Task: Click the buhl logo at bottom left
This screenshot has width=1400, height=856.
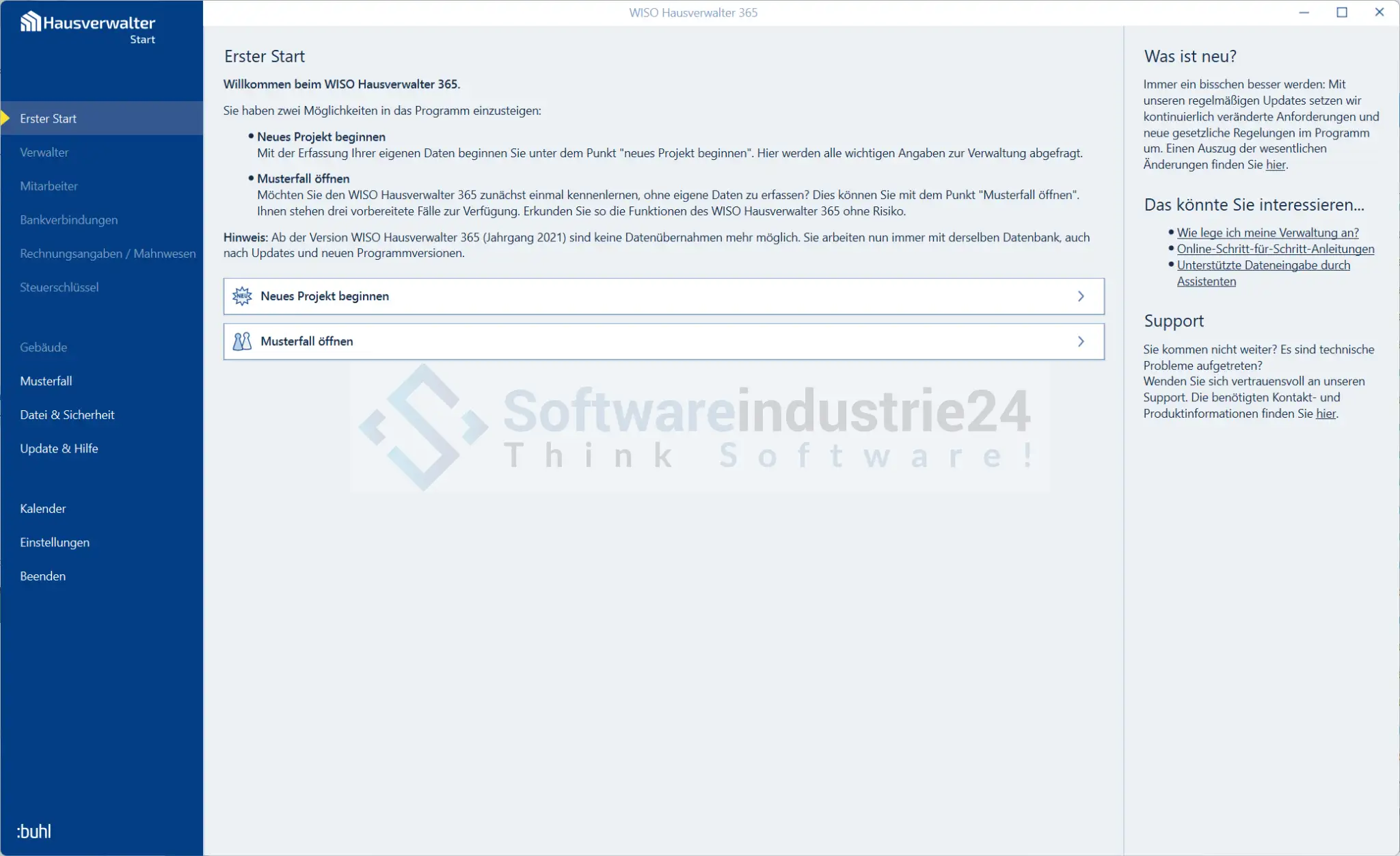Action: coord(34,831)
